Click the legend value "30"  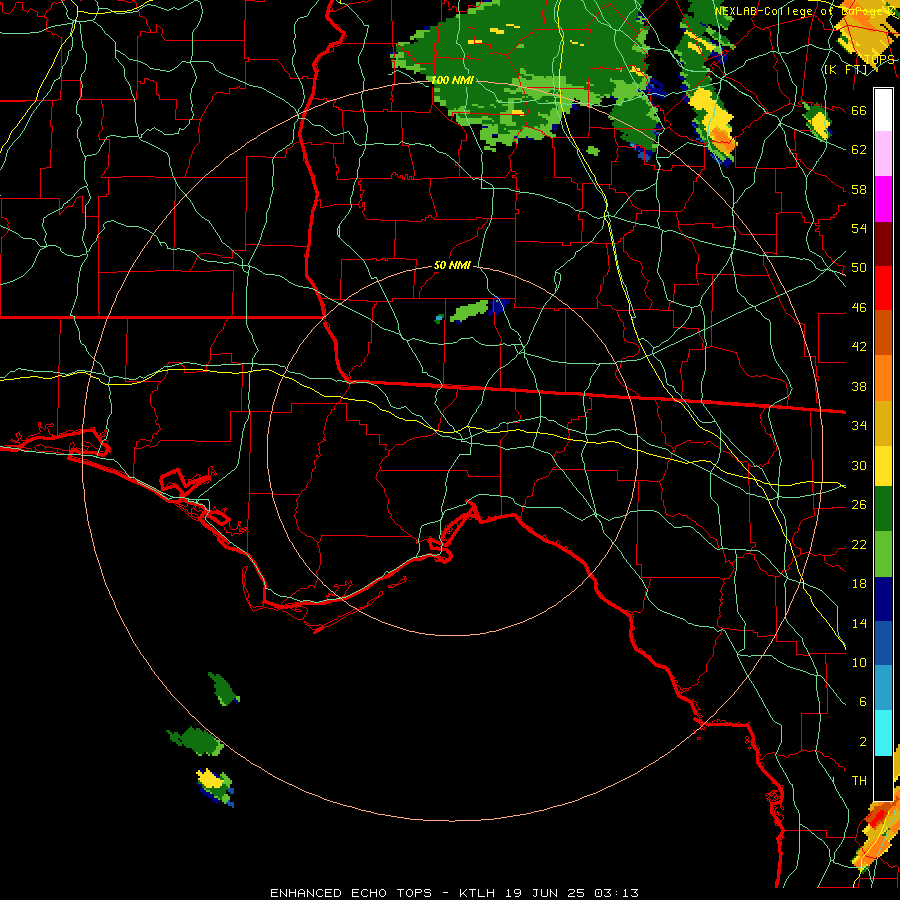(x=859, y=465)
